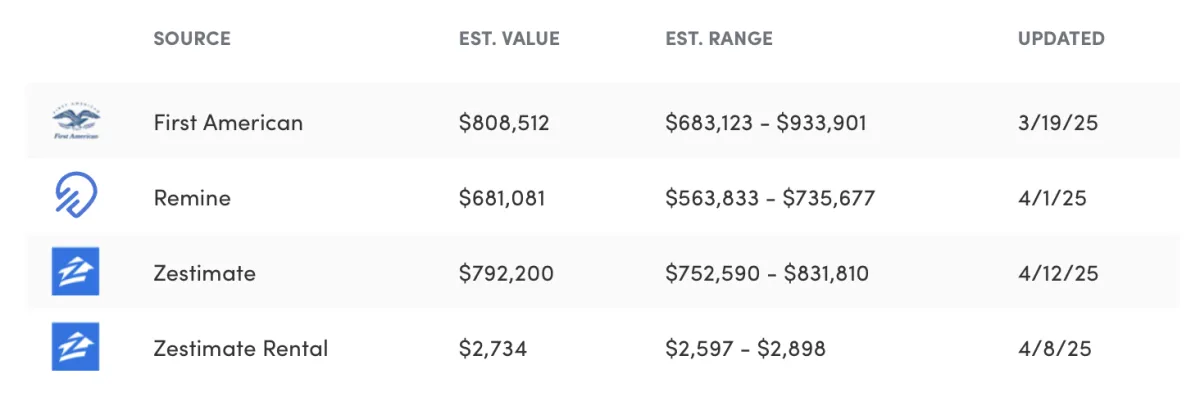Image resolution: width=1200 pixels, height=419 pixels.
Task: Click Remine's $681,081 estimated value
Action: (x=502, y=198)
